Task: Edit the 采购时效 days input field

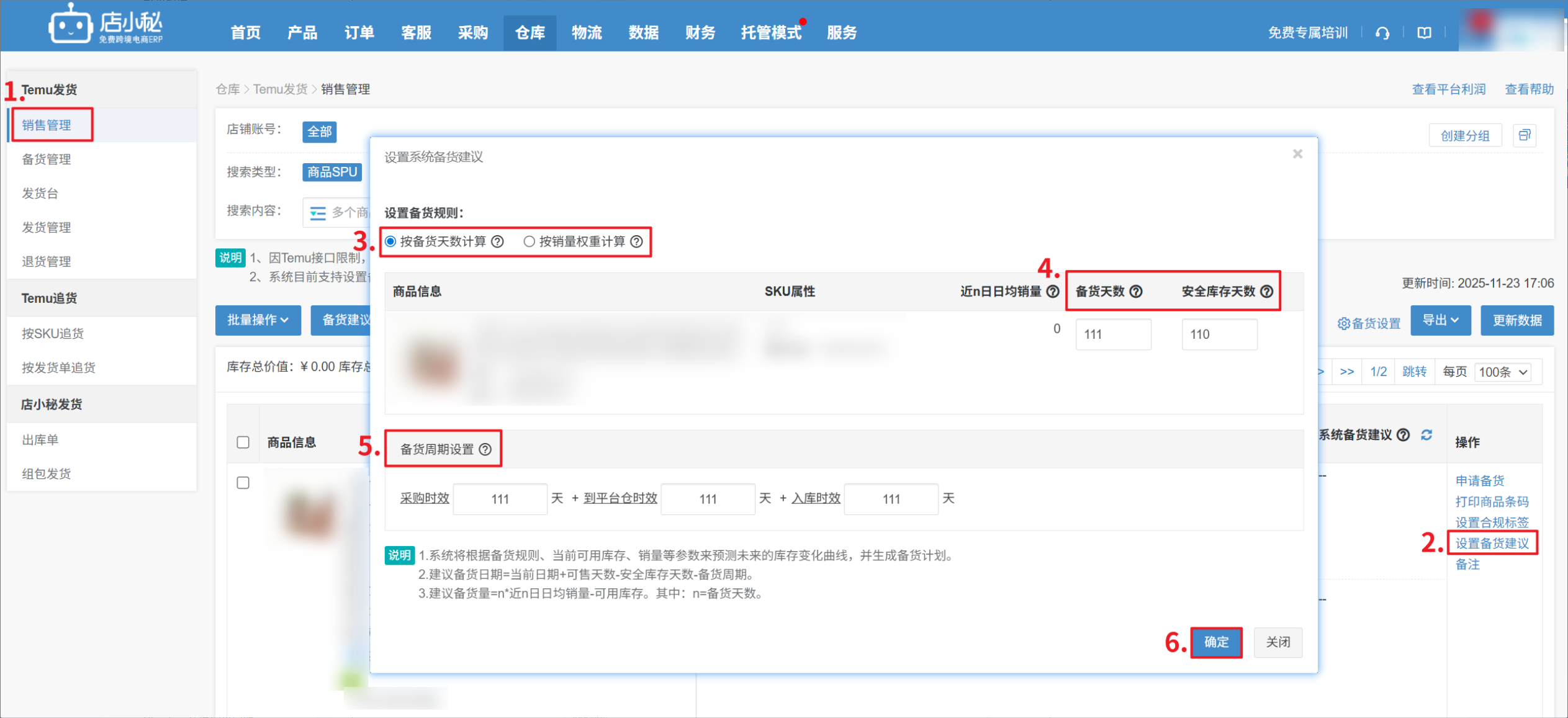Action: (500, 498)
